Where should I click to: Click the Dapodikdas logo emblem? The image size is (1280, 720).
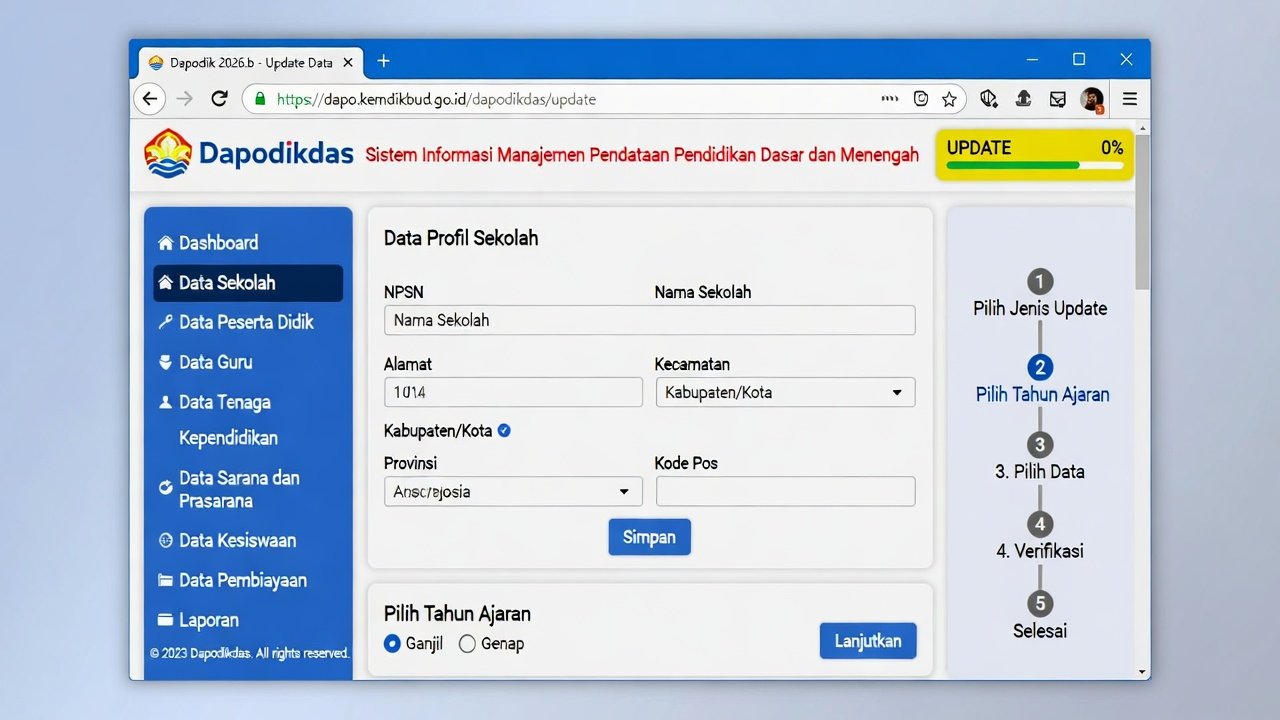(x=168, y=153)
